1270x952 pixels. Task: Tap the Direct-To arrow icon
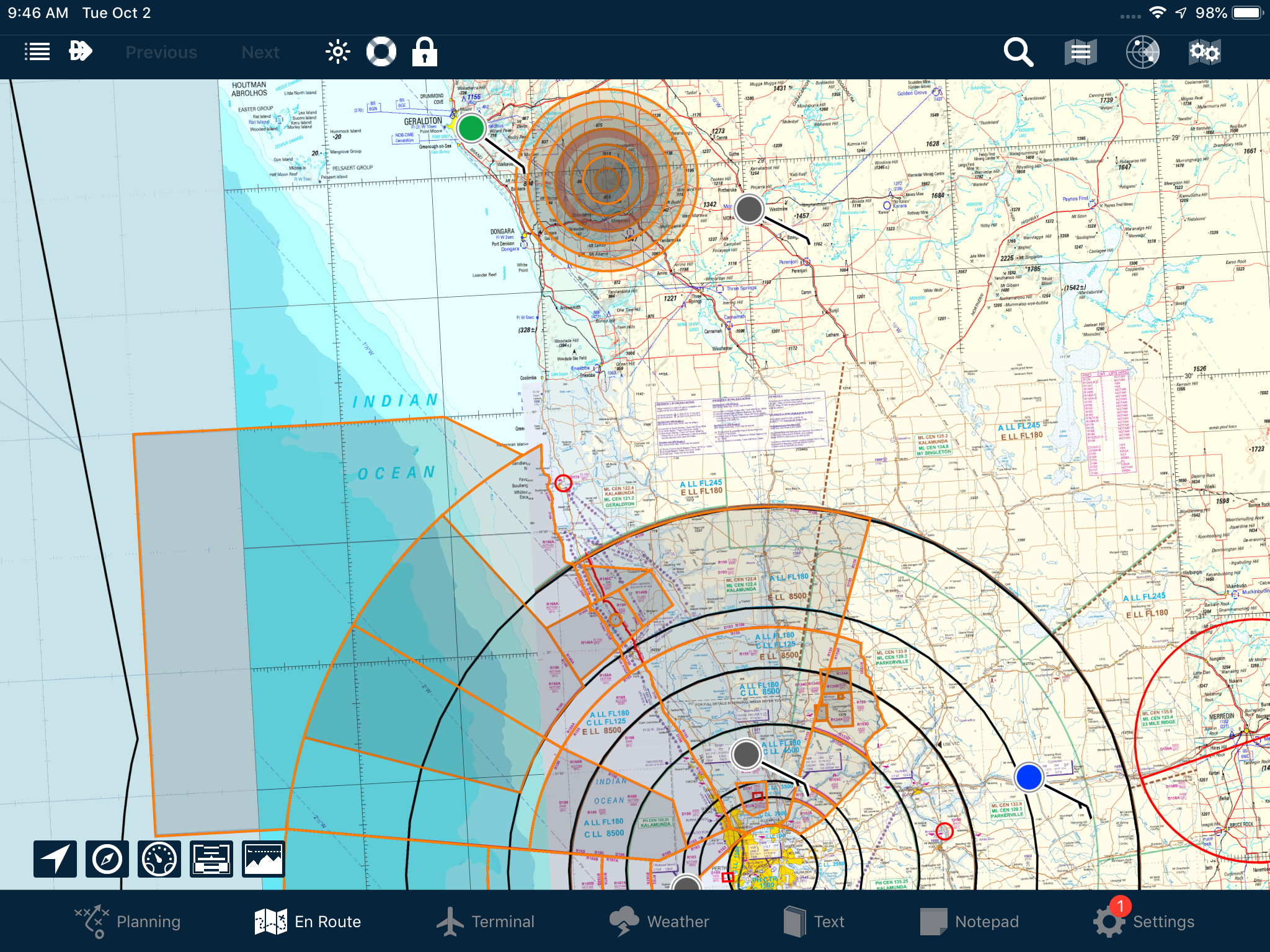81,51
